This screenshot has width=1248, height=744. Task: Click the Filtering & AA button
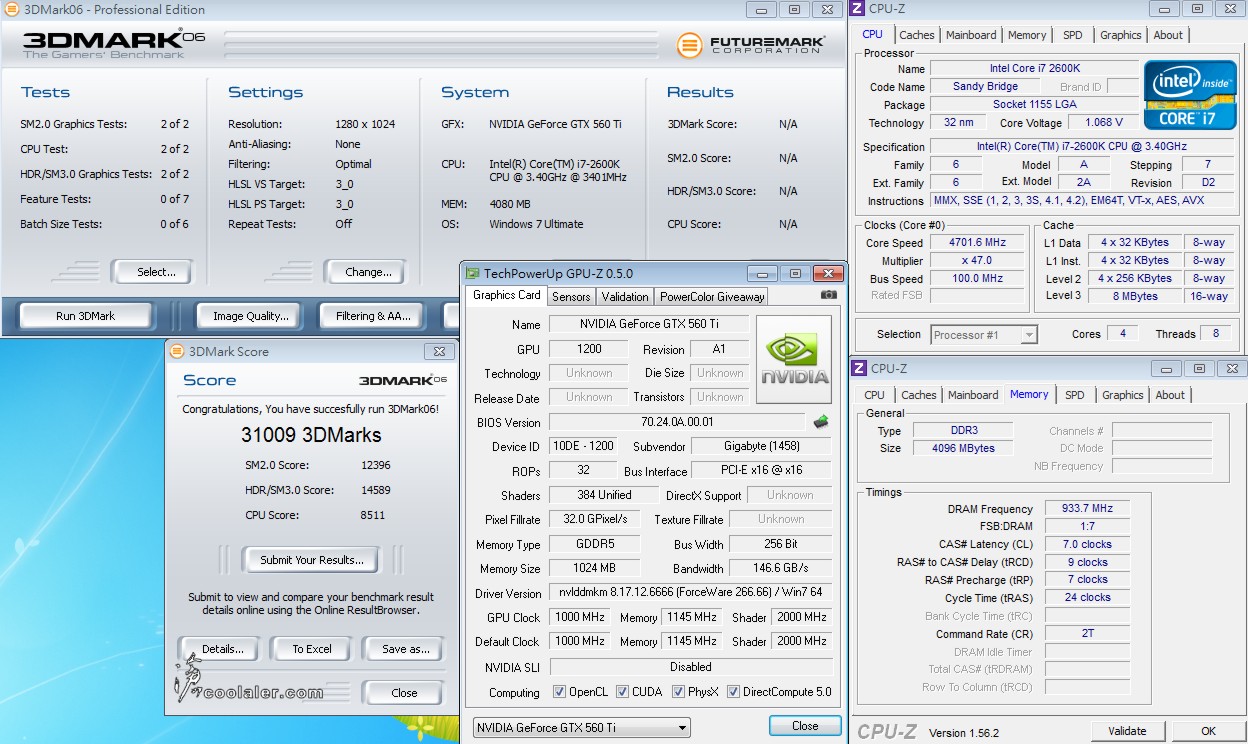click(373, 316)
